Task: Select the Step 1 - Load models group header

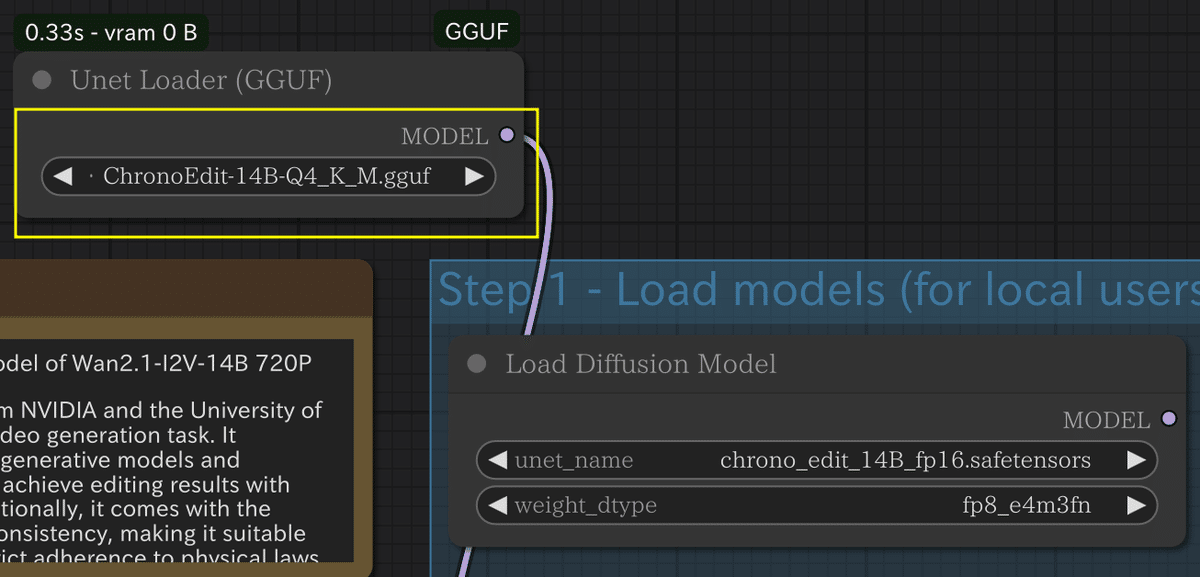Action: click(x=700, y=290)
